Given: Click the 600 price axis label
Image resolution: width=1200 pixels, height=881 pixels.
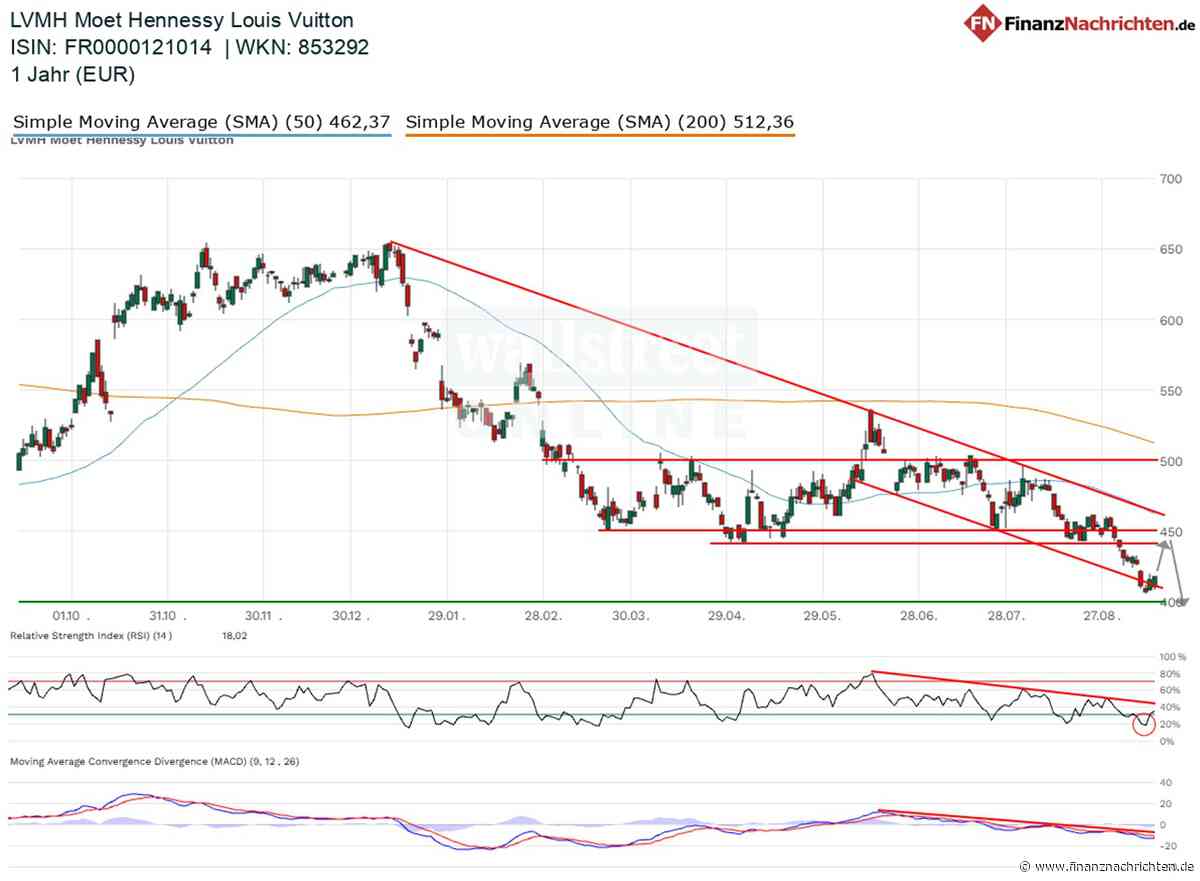Looking at the screenshot, I should (x=1170, y=320).
